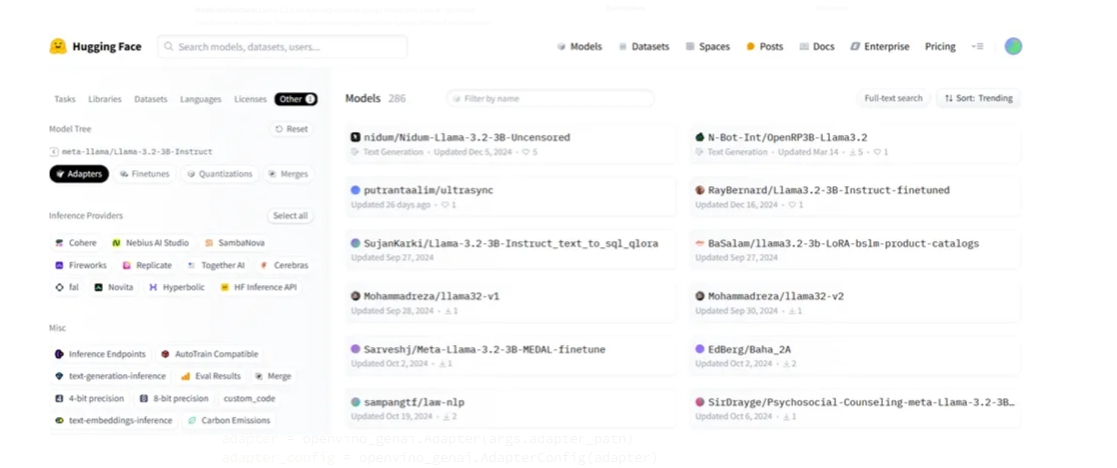Open N-Bot-Int/OpenRP3B-Llama3.2 model
This screenshot has height=468, width=1117.
click(855, 144)
